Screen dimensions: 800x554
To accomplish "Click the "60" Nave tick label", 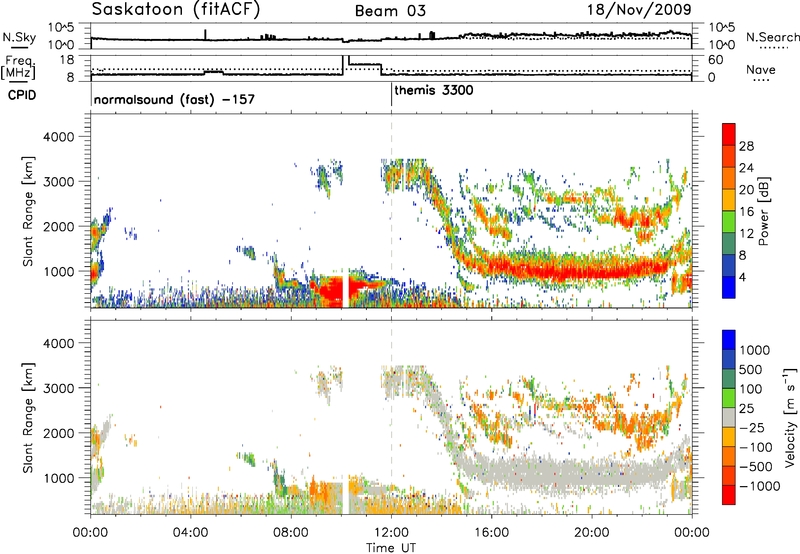I will click(x=716, y=60).
